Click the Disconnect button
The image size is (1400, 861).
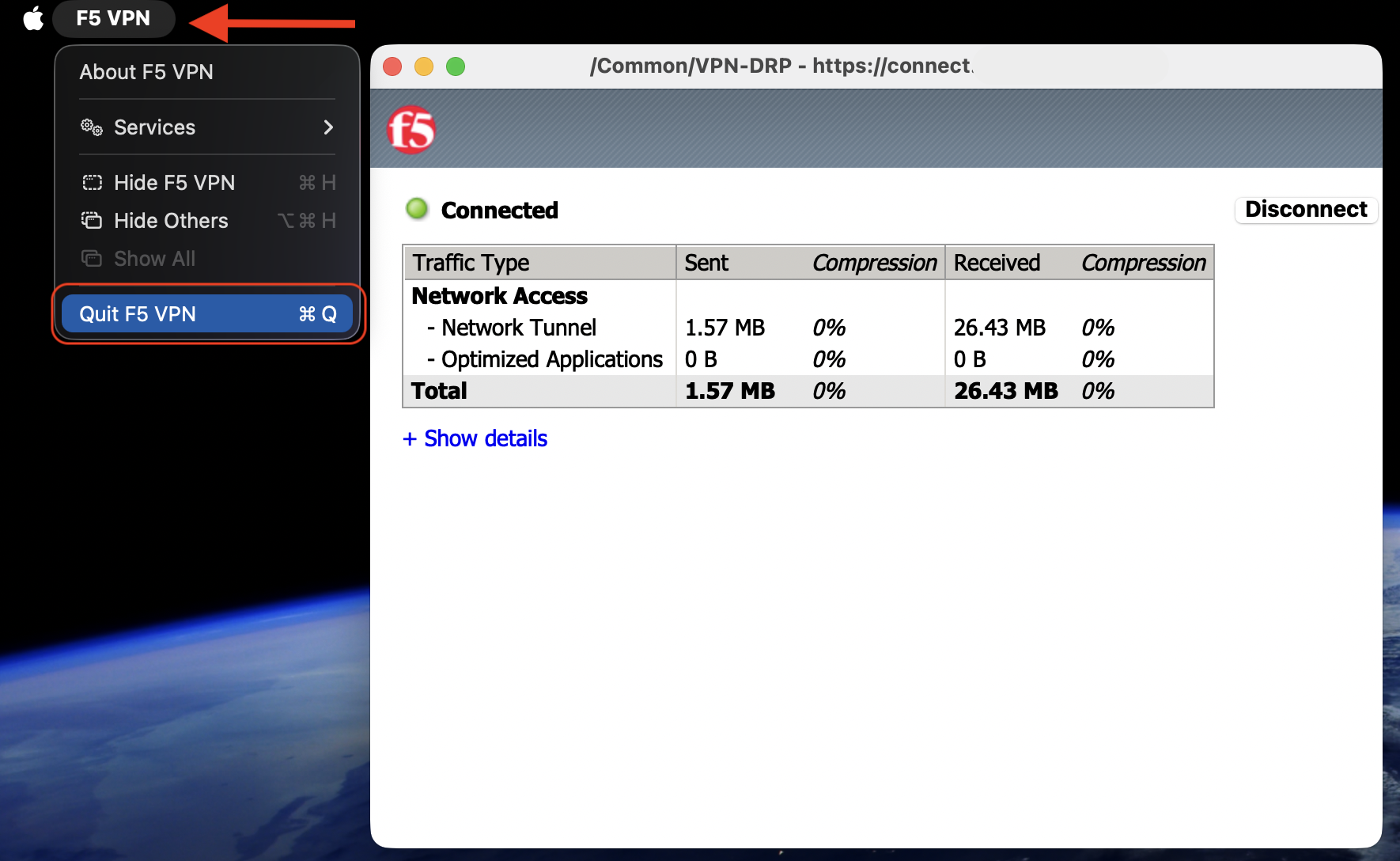1306,210
